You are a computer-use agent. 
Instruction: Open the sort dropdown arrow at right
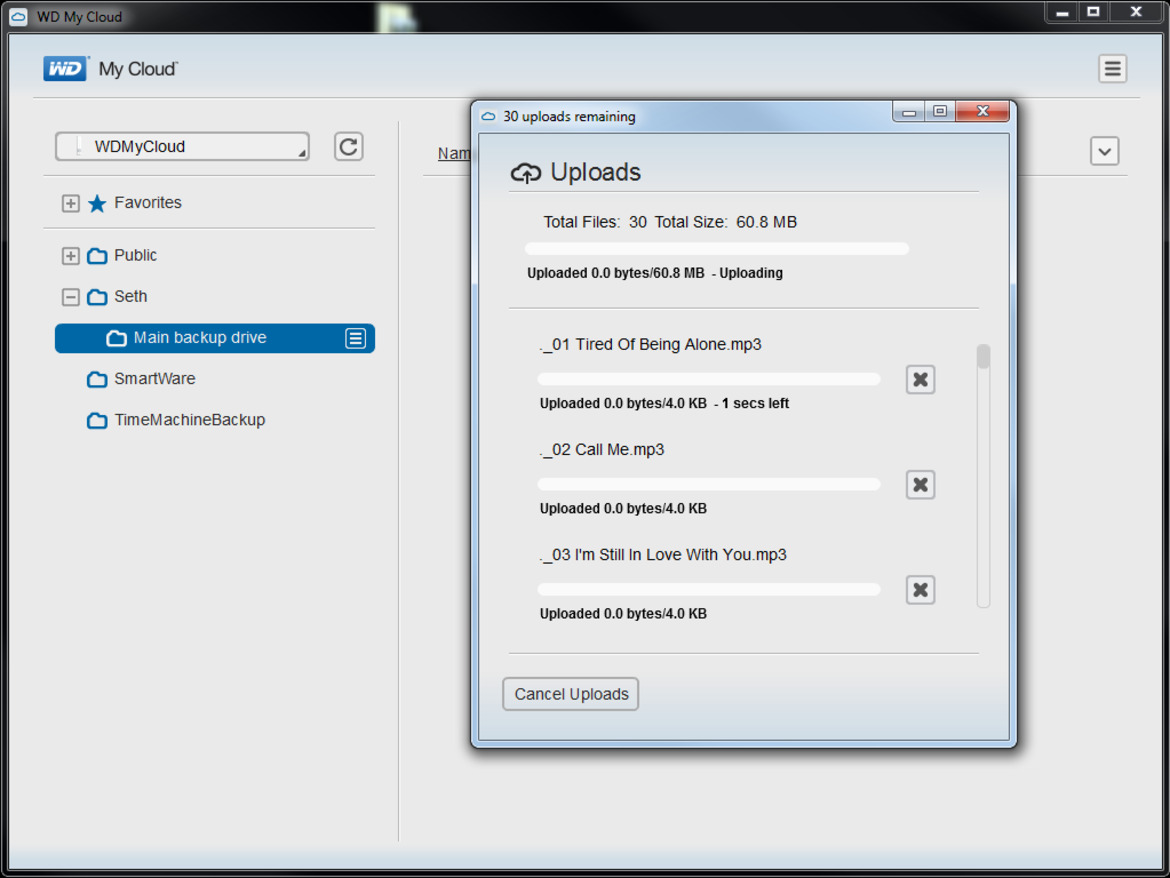(1104, 151)
